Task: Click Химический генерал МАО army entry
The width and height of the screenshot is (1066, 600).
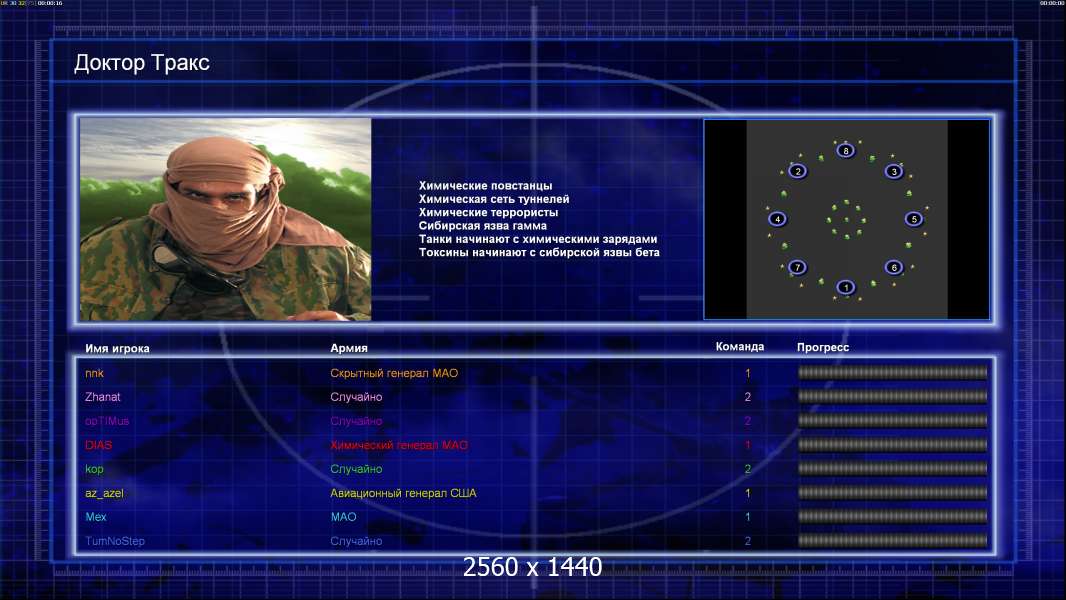Action: [x=399, y=445]
